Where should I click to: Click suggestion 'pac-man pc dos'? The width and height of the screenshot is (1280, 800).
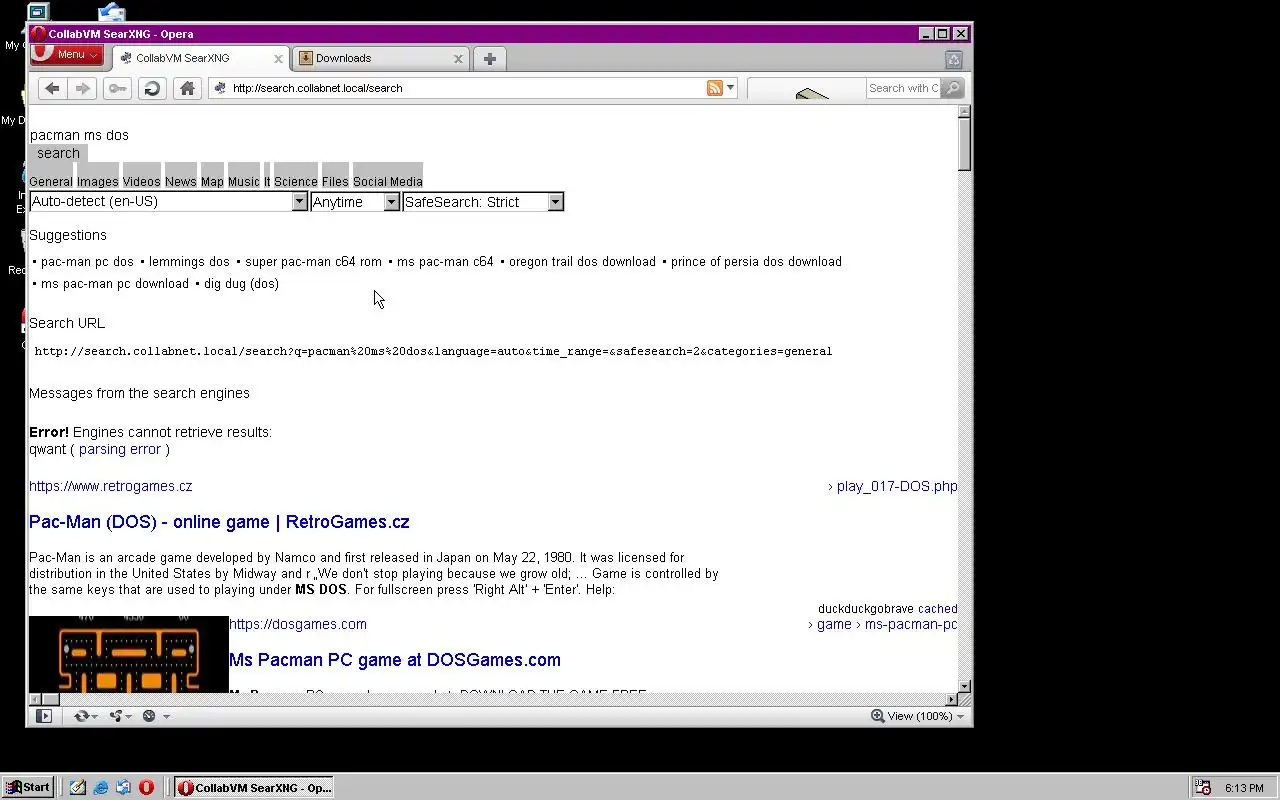[87, 262]
